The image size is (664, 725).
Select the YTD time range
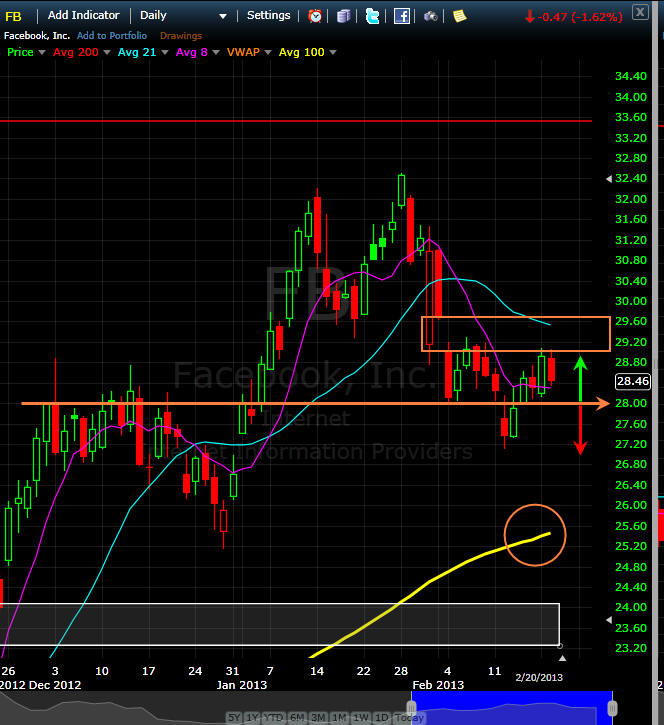(275, 718)
